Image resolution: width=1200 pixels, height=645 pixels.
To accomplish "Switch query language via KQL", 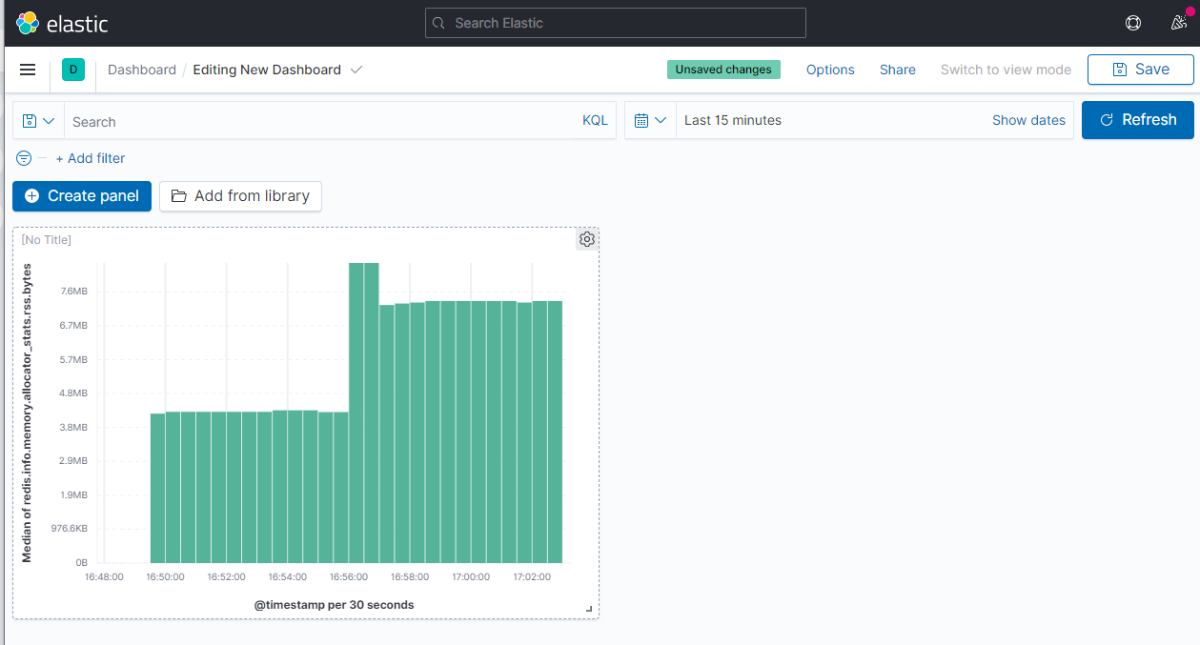I will point(595,121).
